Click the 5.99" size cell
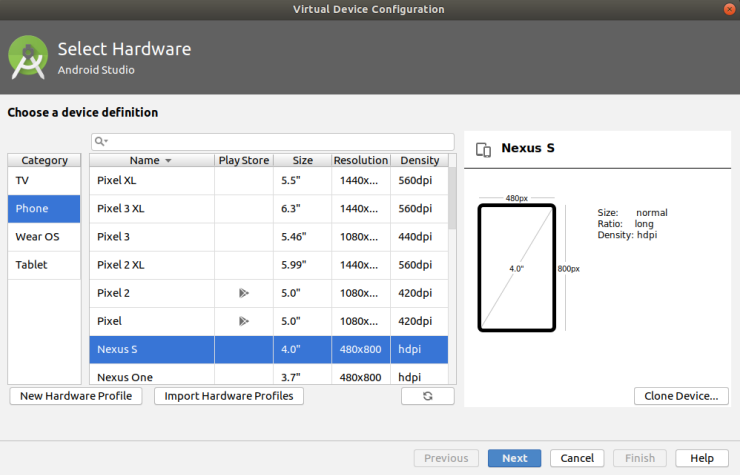This screenshot has height=475, width=740. pos(303,265)
